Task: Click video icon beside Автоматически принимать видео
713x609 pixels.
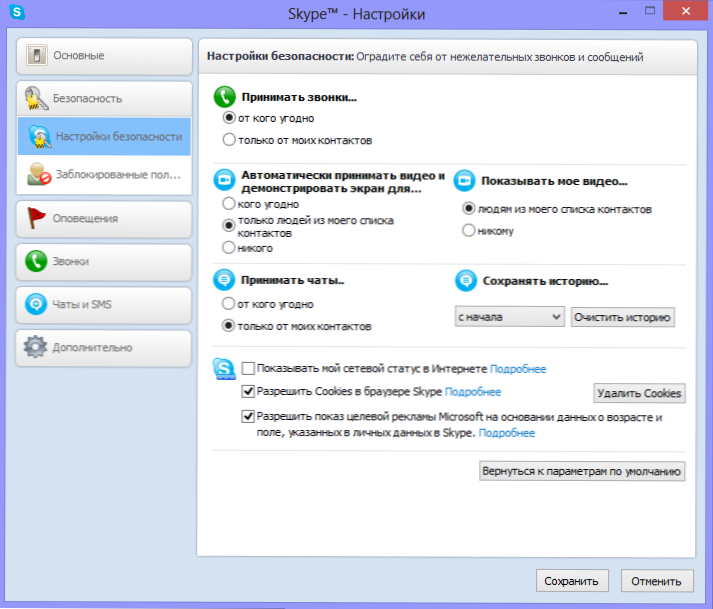Action: click(x=224, y=180)
